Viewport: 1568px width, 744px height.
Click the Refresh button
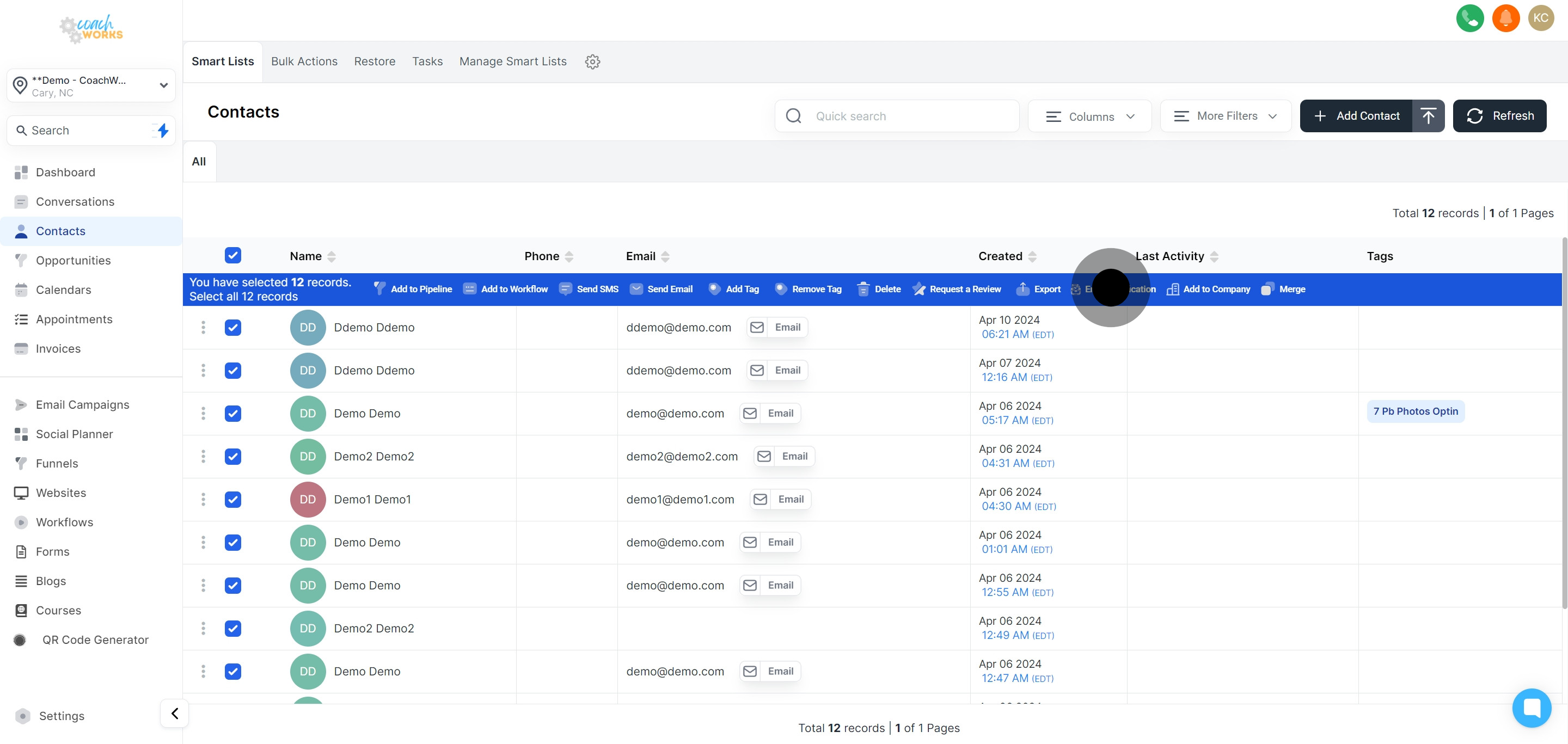click(1499, 116)
